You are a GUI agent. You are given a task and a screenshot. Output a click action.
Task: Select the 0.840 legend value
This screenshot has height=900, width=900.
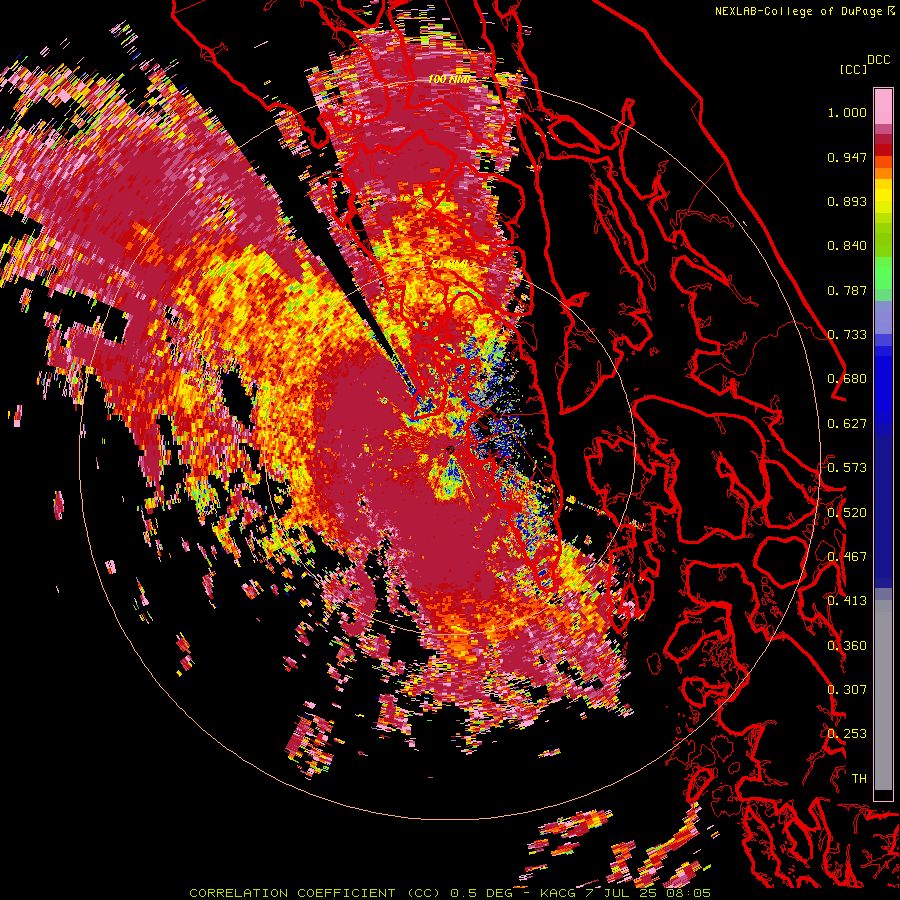pos(847,246)
